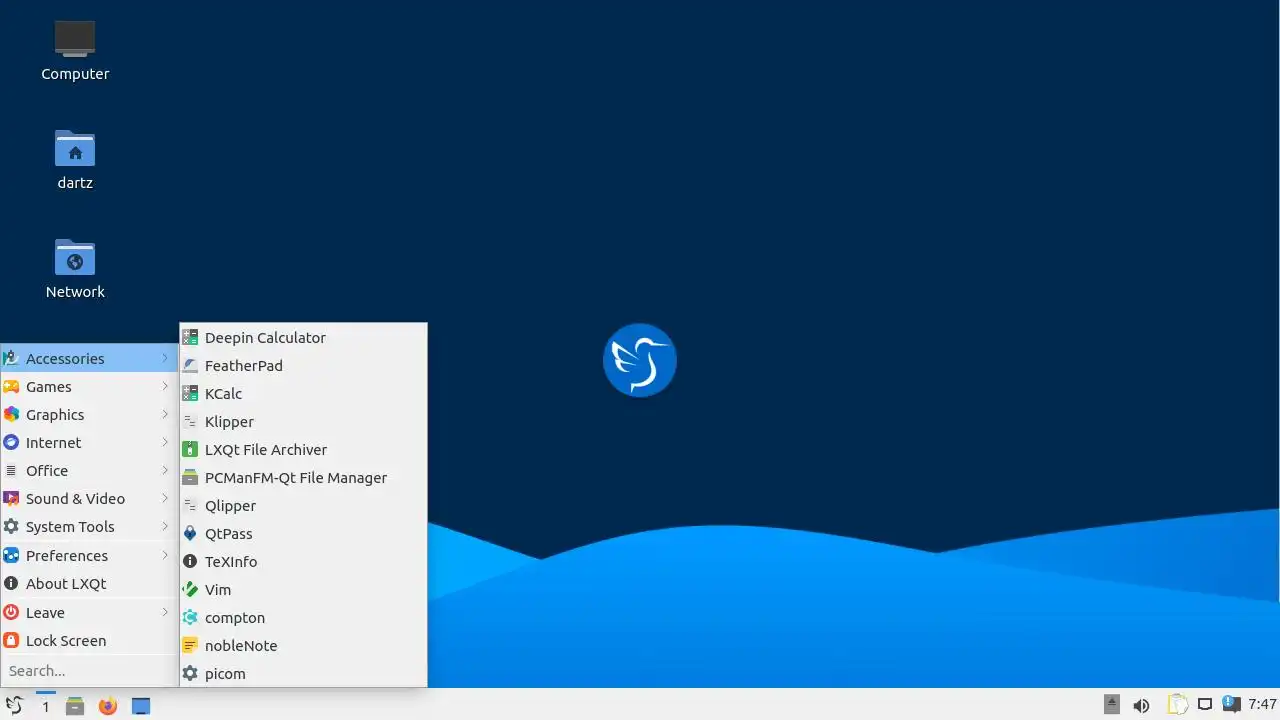Open the nobleNote application
Viewport: 1280px width, 720px height.
[x=303, y=646]
